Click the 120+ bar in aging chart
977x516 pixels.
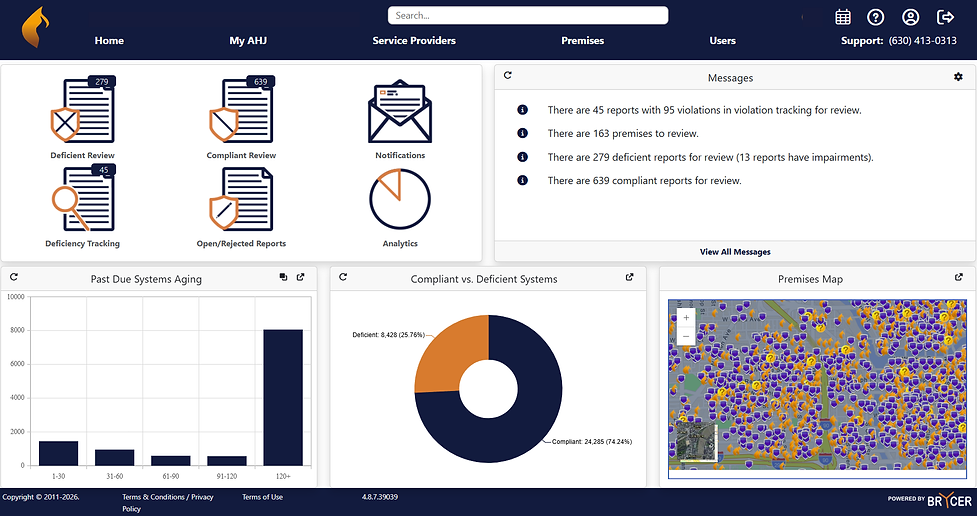(x=283, y=398)
